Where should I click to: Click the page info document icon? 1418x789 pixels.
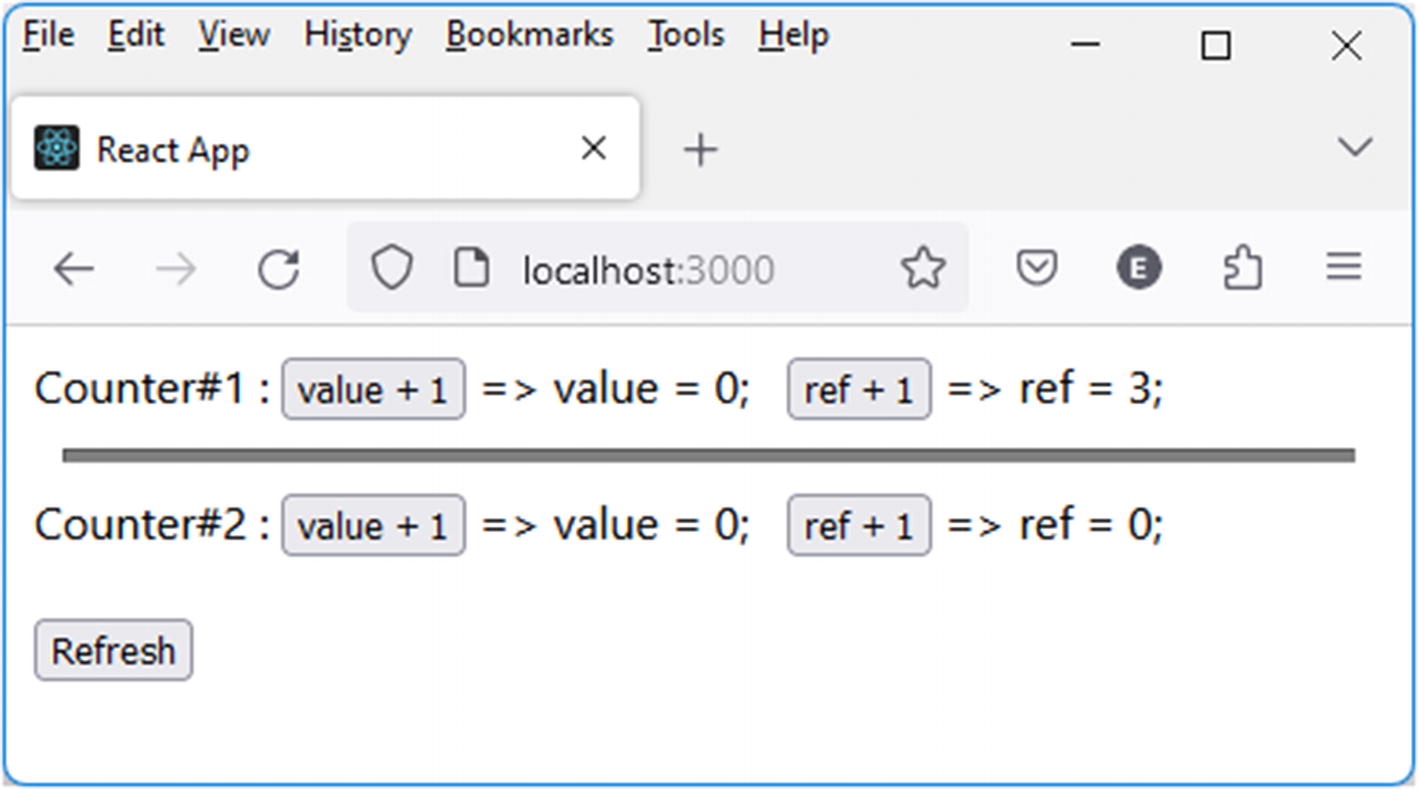point(471,268)
